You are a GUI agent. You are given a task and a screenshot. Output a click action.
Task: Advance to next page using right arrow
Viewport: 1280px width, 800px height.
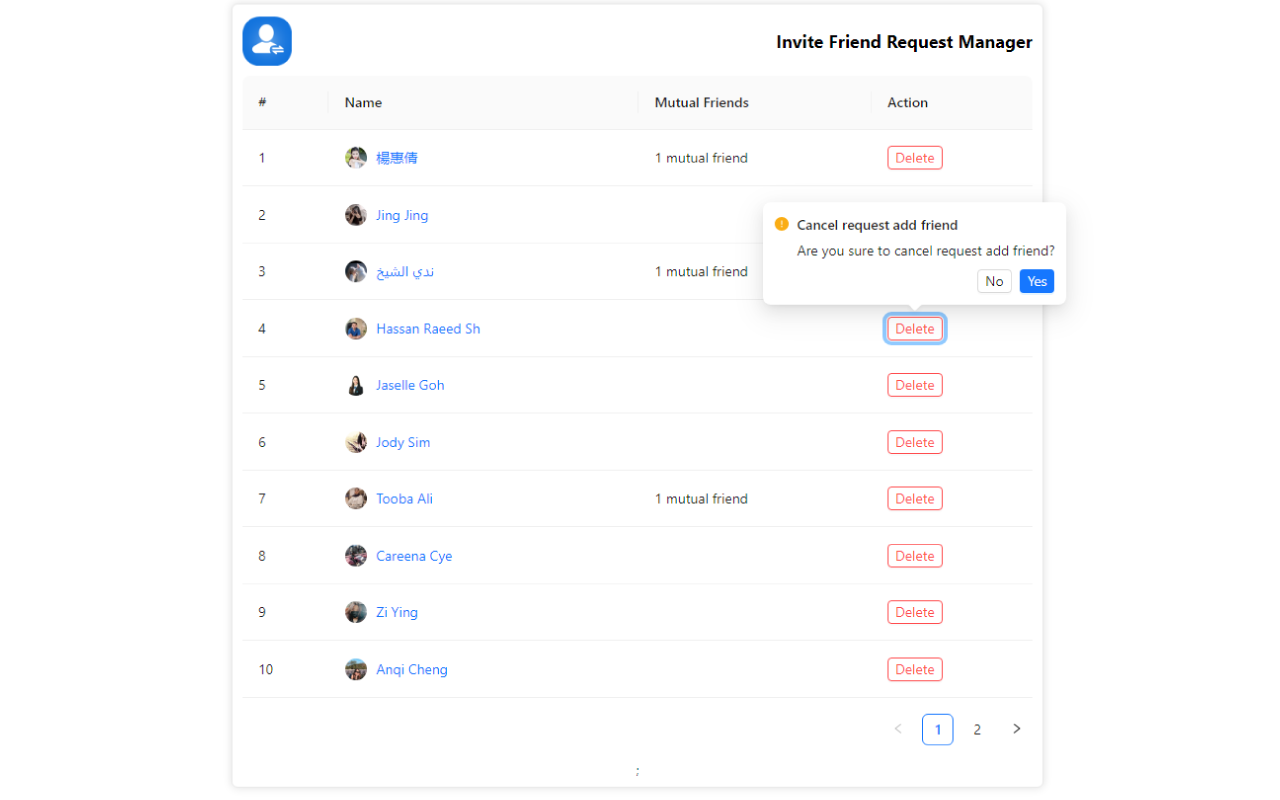(x=1017, y=729)
